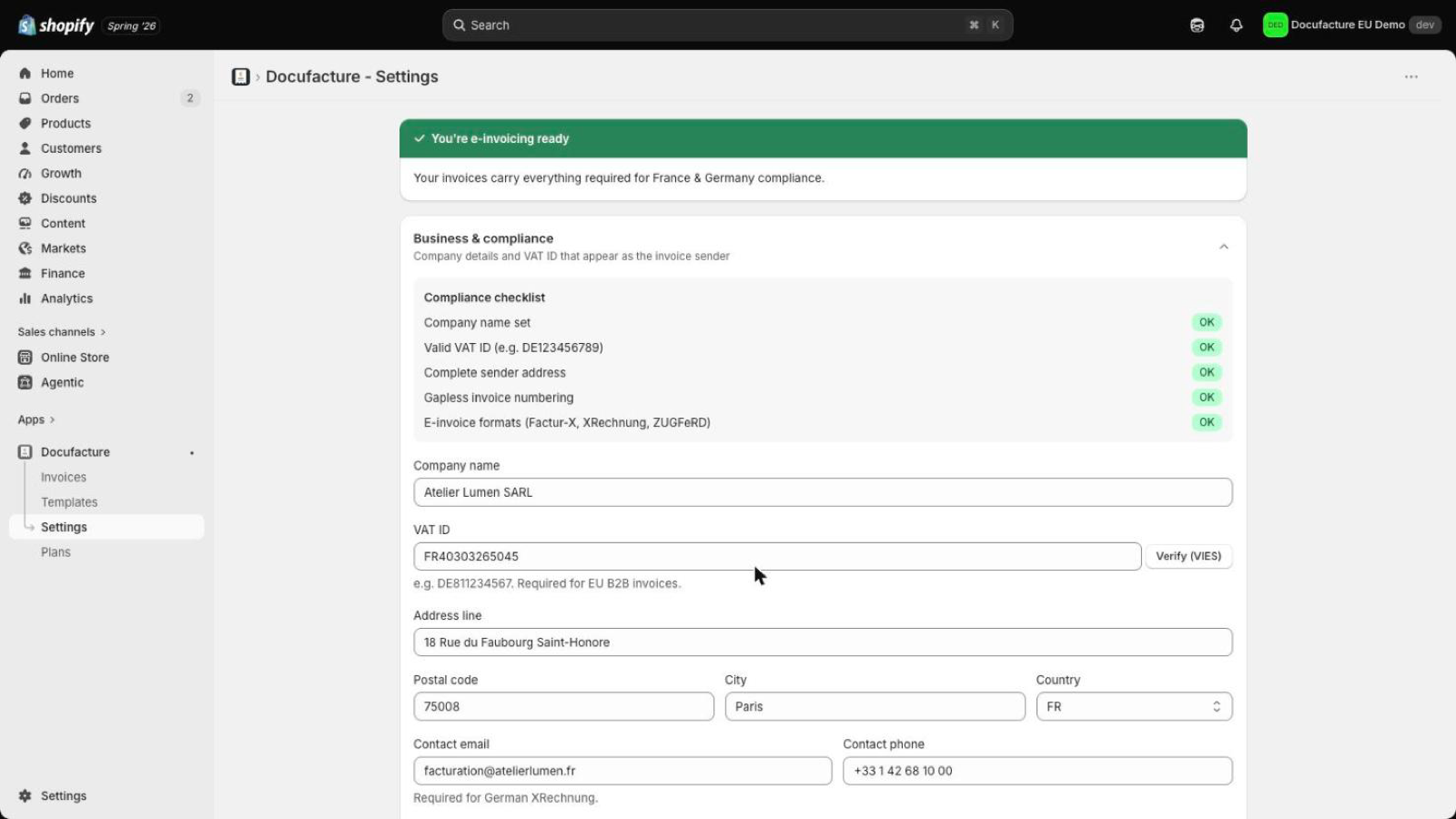Click the Contact phone field
The height and width of the screenshot is (819, 1456).
(x=1037, y=771)
